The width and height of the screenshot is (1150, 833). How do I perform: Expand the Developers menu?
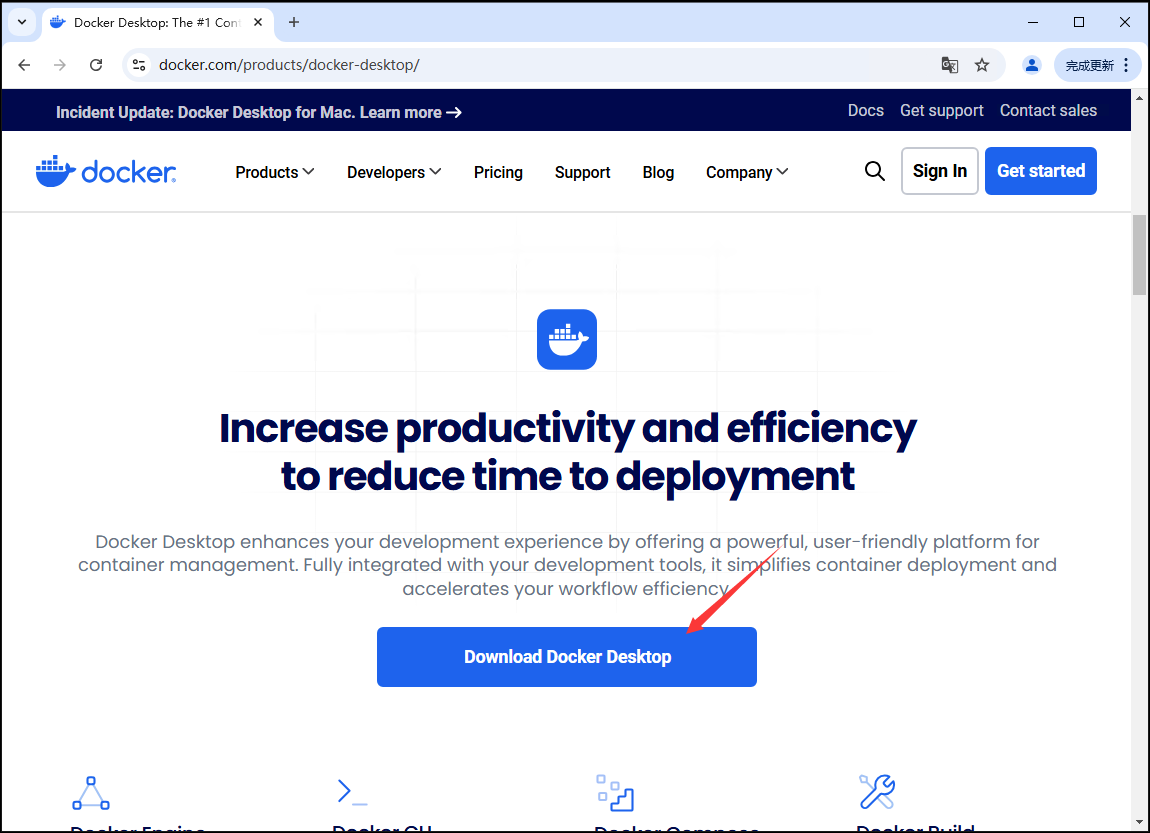(x=394, y=172)
